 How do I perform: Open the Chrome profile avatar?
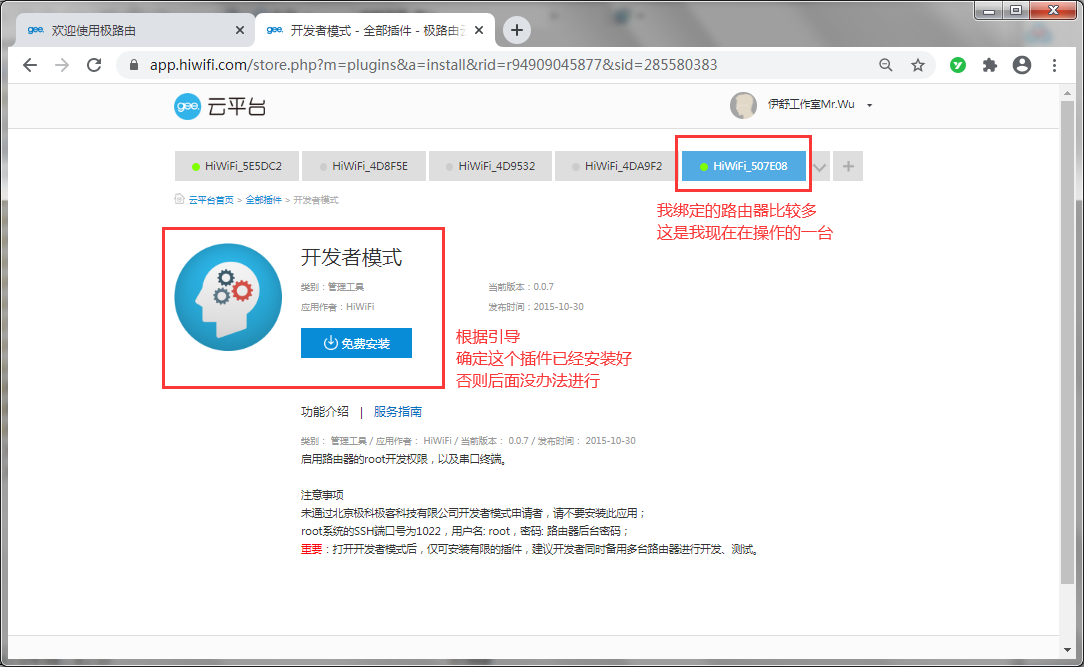point(1022,65)
